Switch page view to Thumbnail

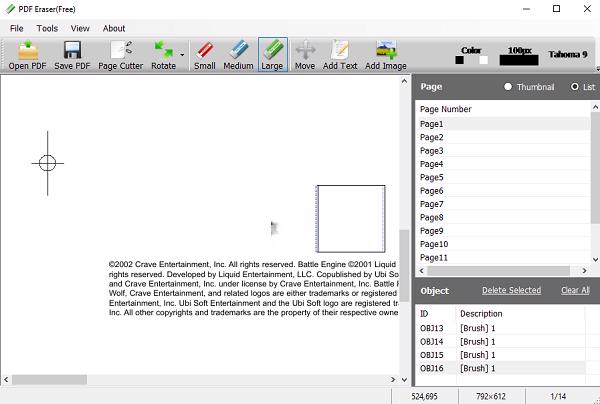(x=509, y=87)
